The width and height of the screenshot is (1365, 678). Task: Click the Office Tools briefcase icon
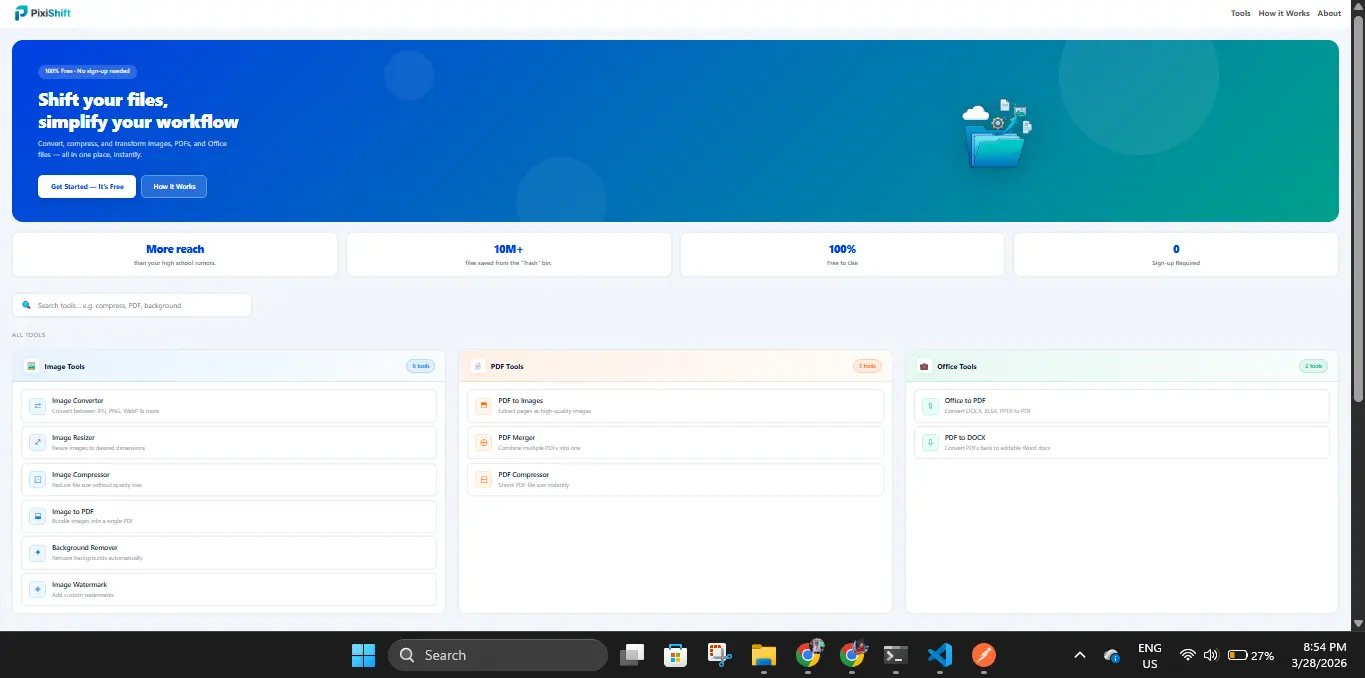pos(924,366)
